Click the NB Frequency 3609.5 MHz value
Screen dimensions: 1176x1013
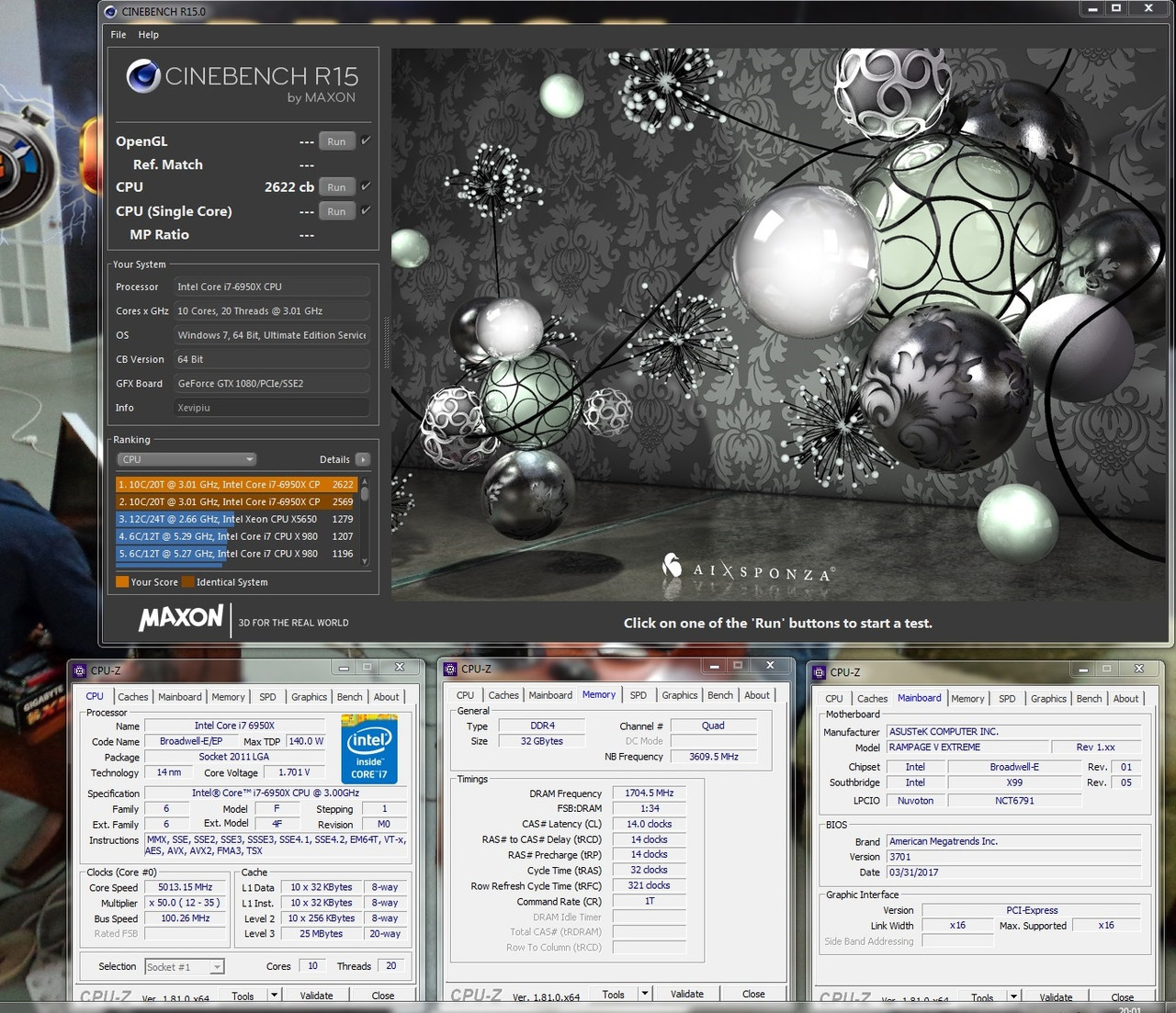[x=714, y=757]
